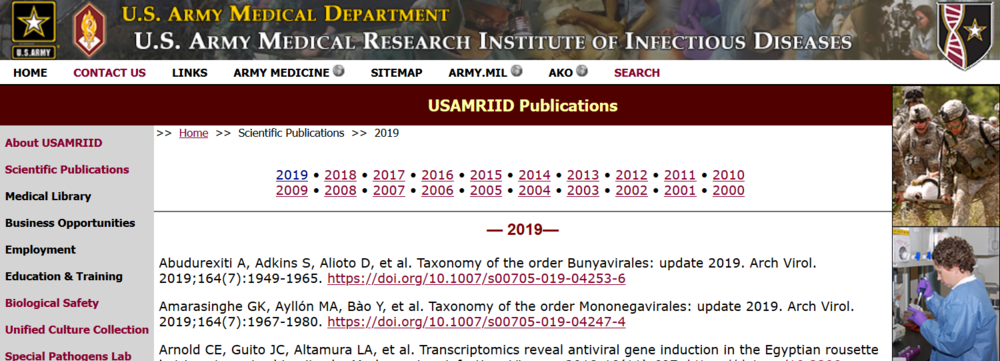Click the Army Medical Department crest emblem
Image resolution: width=1000 pixels, height=361 pixels.
(89, 29)
